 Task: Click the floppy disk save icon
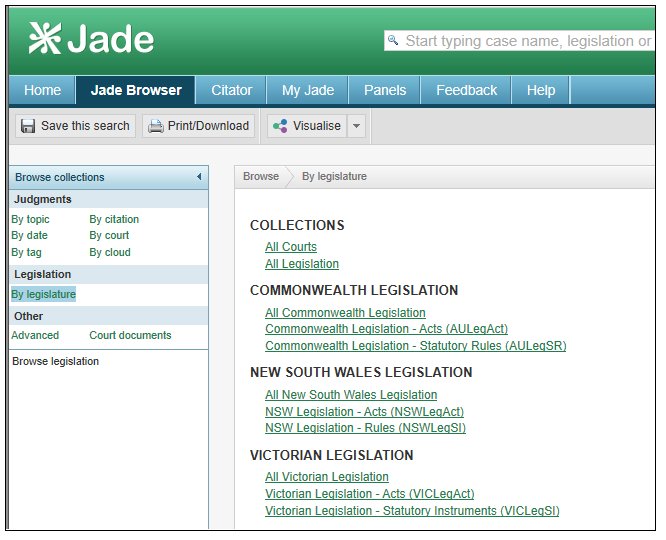coord(28,126)
